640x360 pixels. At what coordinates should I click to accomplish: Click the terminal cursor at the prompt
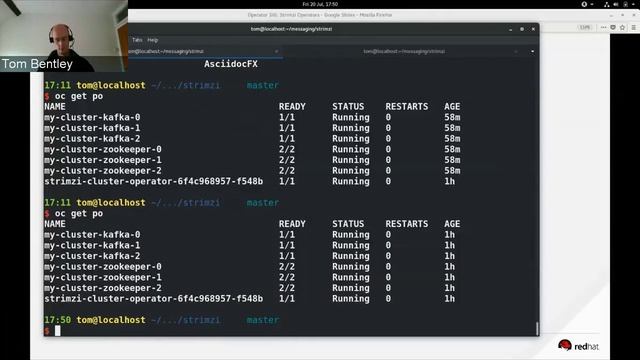click(58, 331)
